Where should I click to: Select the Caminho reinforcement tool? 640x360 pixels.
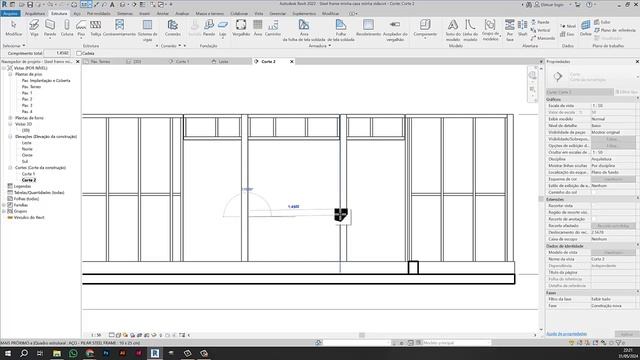click(273, 28)
